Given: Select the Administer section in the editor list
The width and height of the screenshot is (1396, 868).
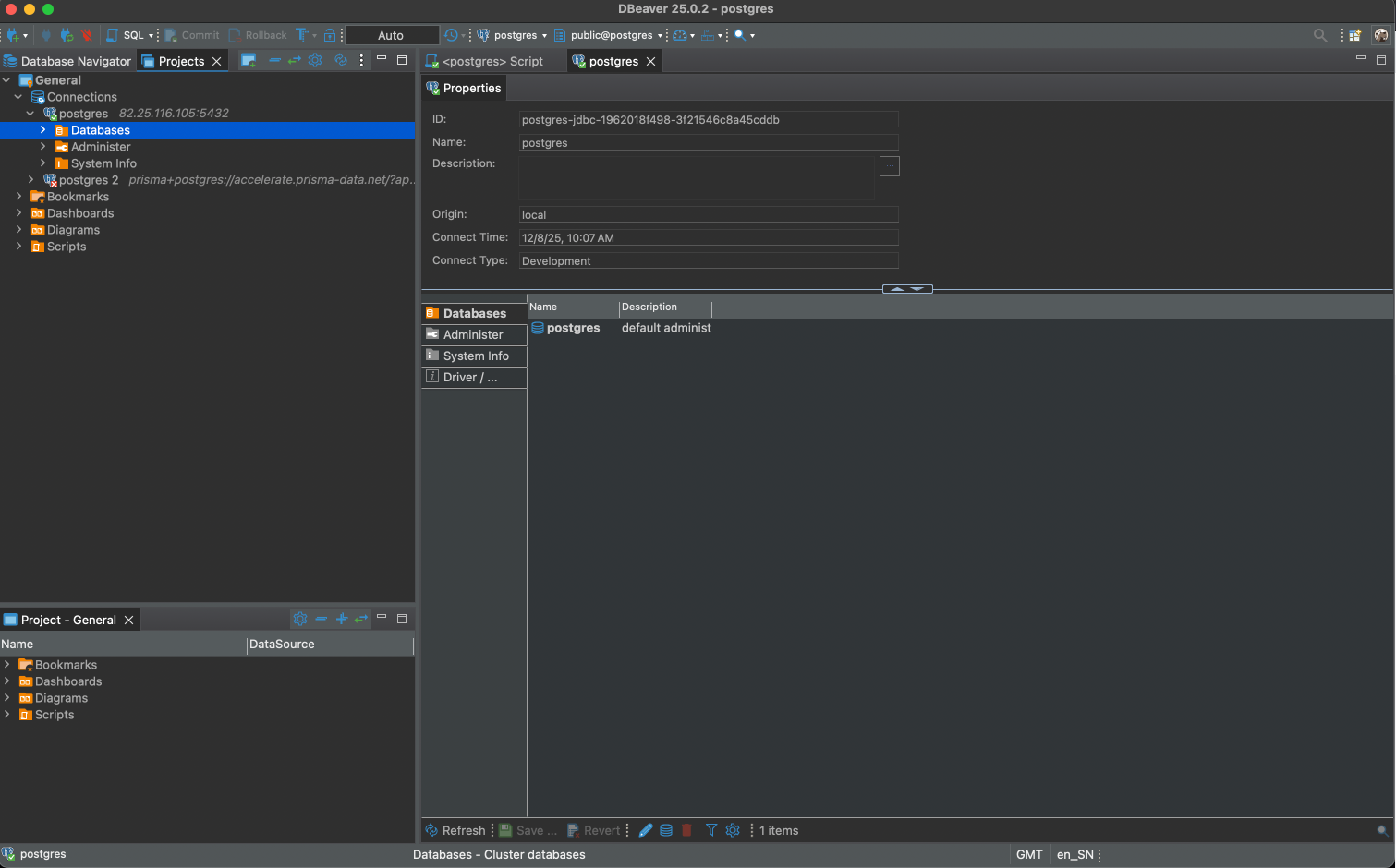Looking at the screenshot, I should [473, 334].
